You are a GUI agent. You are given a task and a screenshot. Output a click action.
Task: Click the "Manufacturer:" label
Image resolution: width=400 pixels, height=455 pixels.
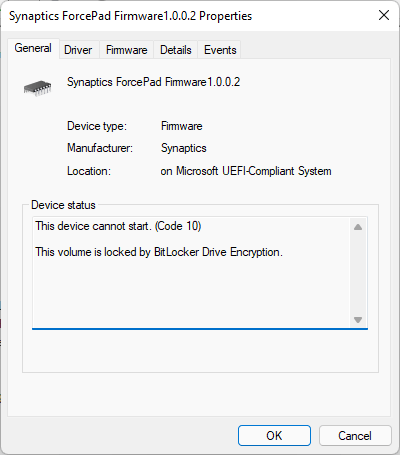(100, 148)
